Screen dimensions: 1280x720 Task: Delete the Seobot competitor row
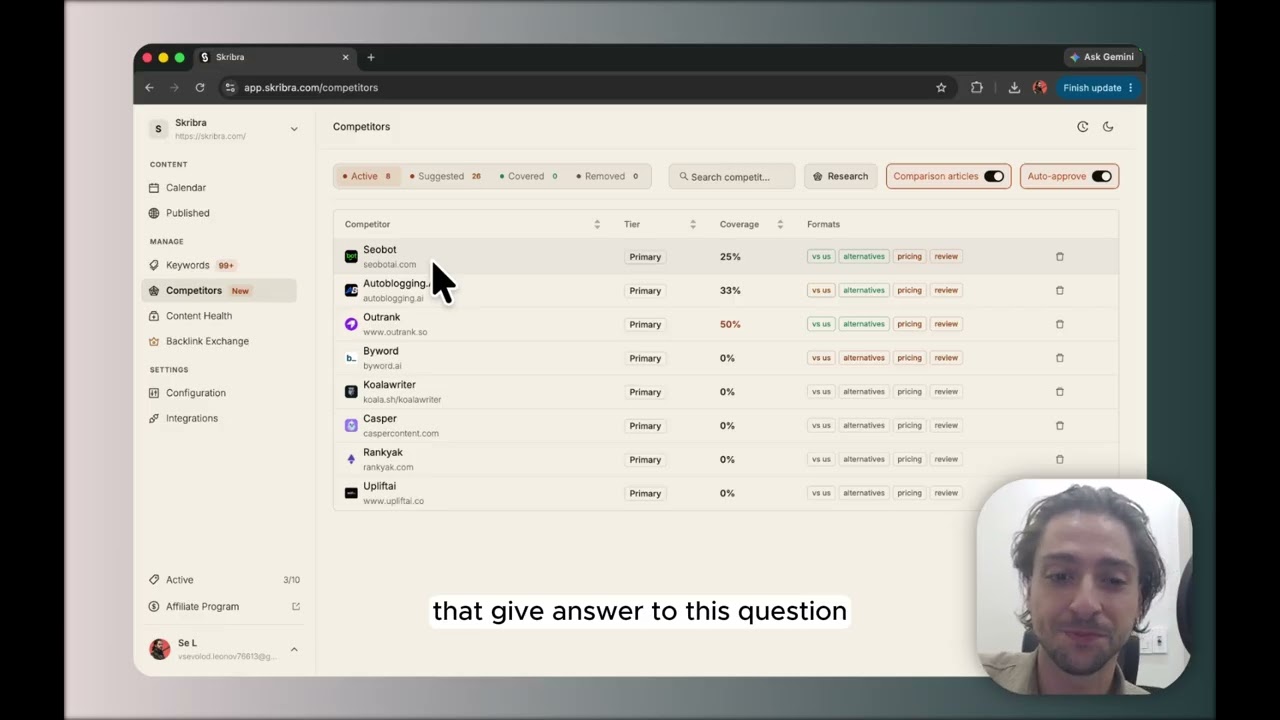[x=1060, y=257]
